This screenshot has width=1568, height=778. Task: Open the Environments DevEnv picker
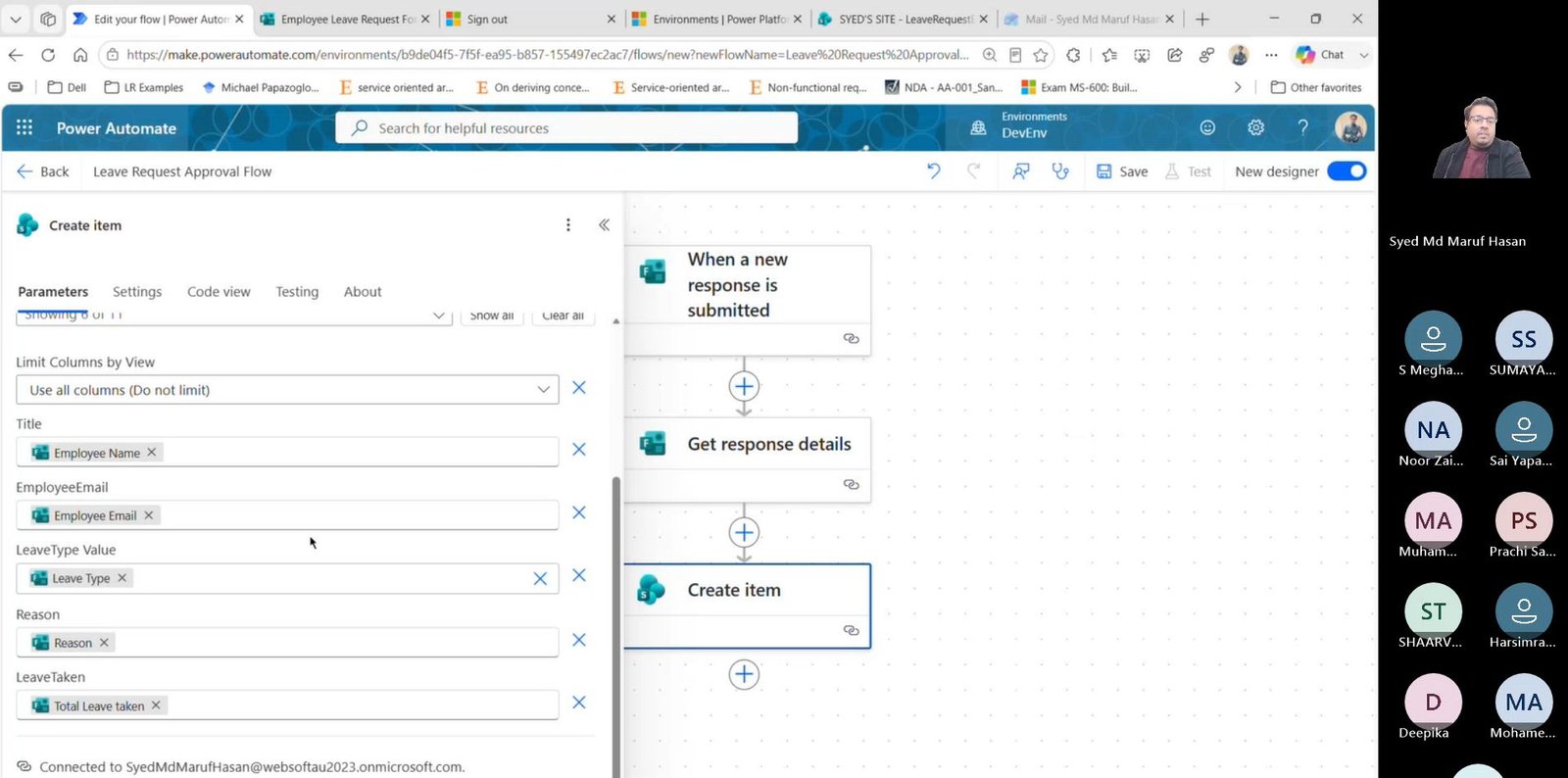[x=1021, y=125]
